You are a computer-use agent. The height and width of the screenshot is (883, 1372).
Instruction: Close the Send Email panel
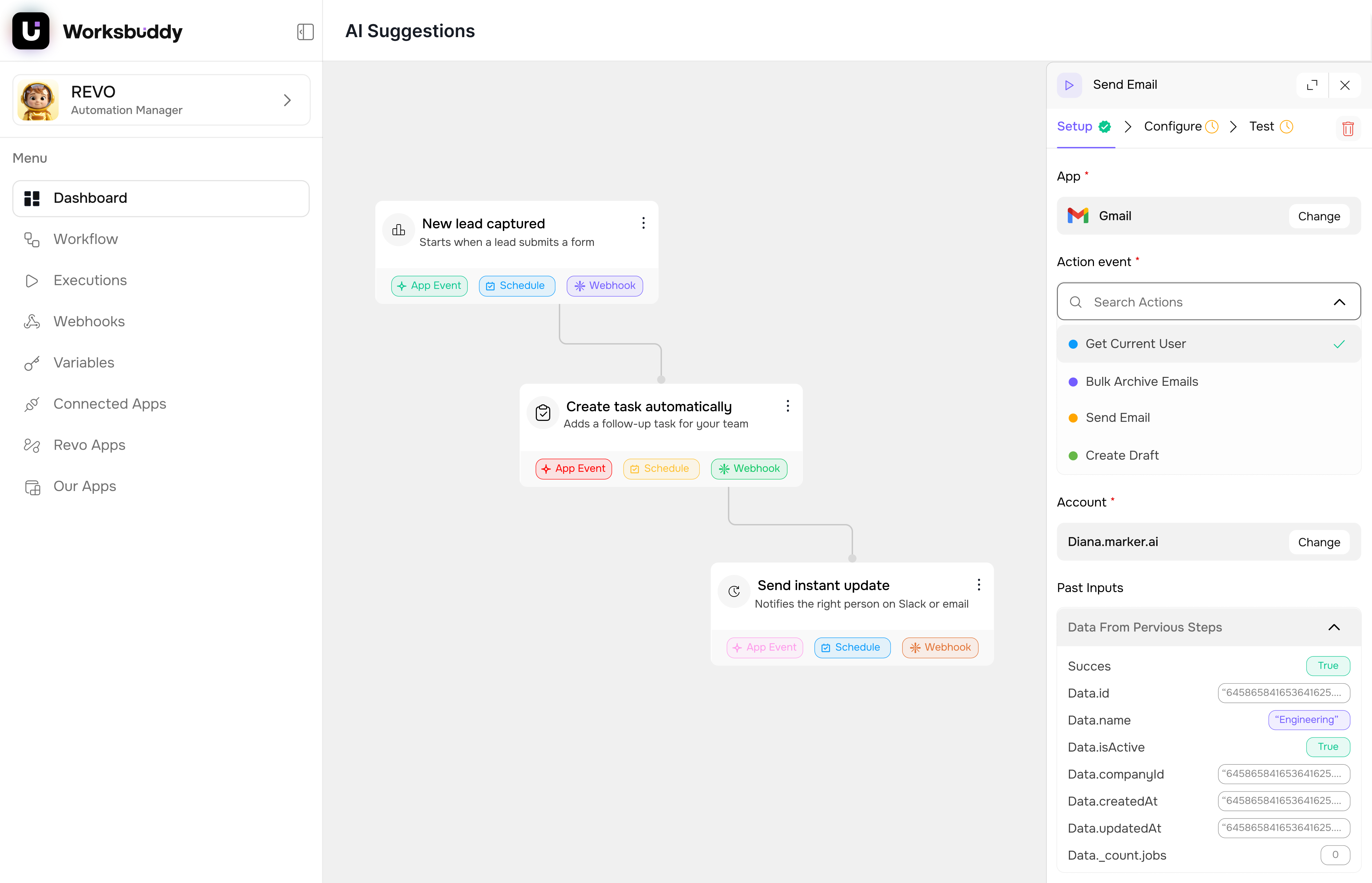(x=1345, y=85)
